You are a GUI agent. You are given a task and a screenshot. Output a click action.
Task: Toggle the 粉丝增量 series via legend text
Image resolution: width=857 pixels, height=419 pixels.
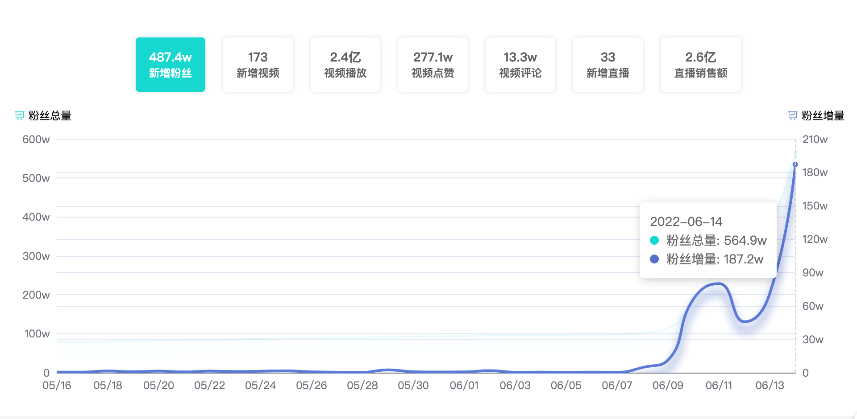click(823, 116)
